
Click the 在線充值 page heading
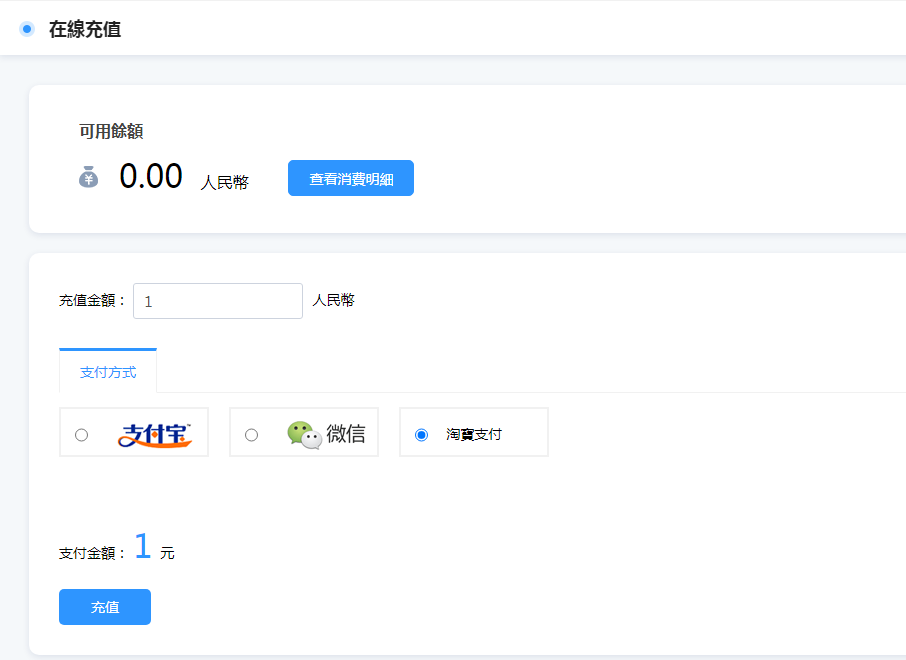[85, 29]
